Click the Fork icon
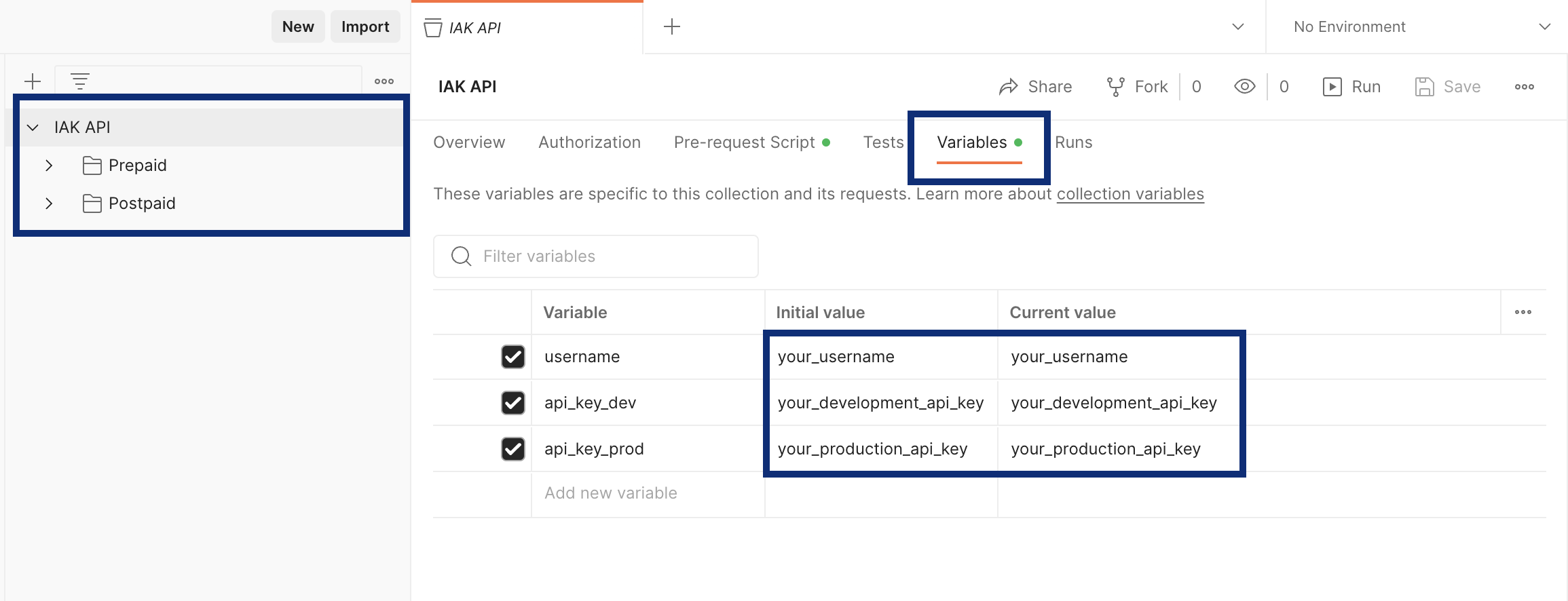 click(x=1115, y=87)
